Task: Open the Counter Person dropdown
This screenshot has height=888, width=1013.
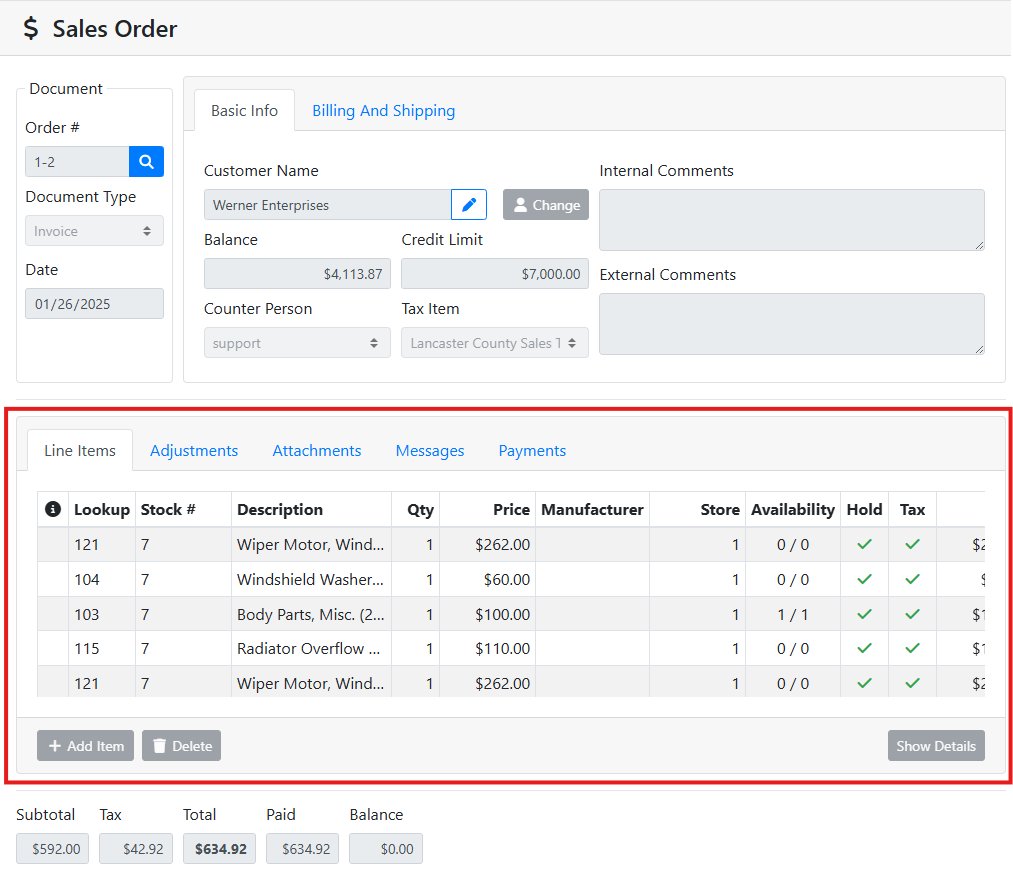Action: click(x=297, y=343)
